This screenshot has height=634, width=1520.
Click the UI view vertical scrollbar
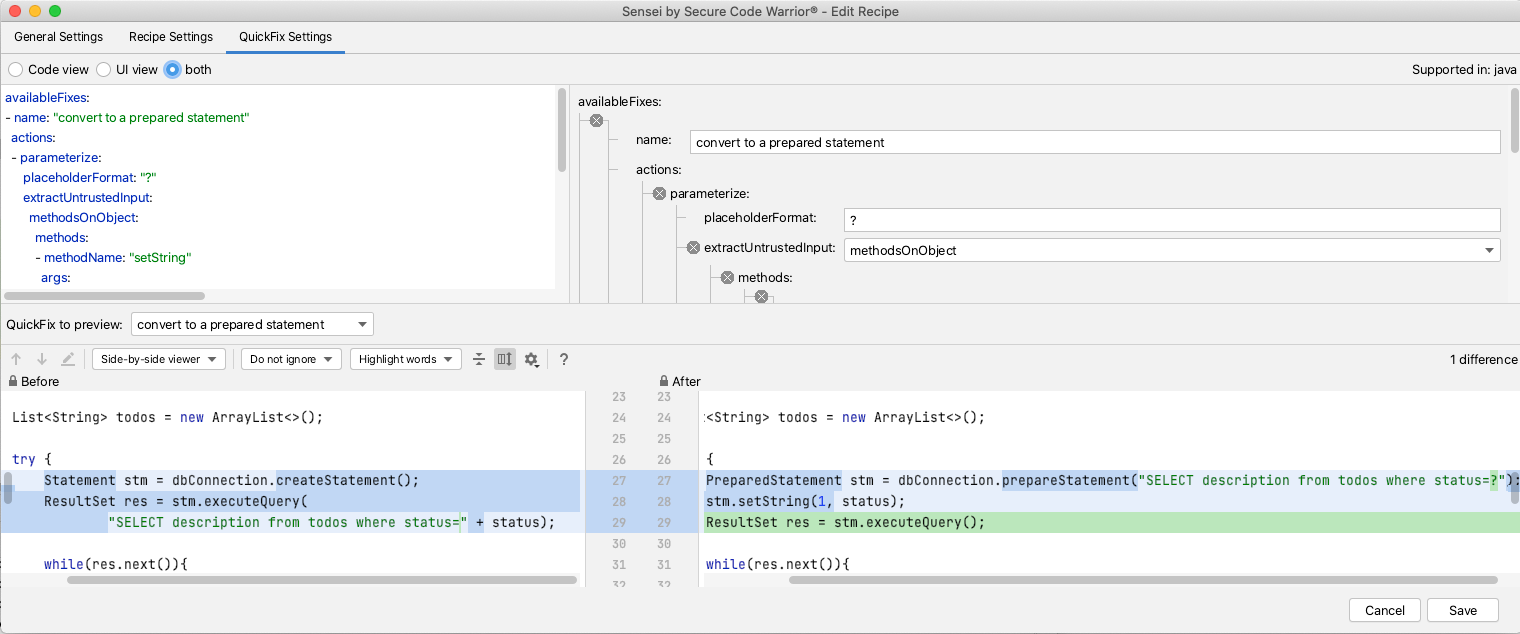click(x=1514, y=120)
